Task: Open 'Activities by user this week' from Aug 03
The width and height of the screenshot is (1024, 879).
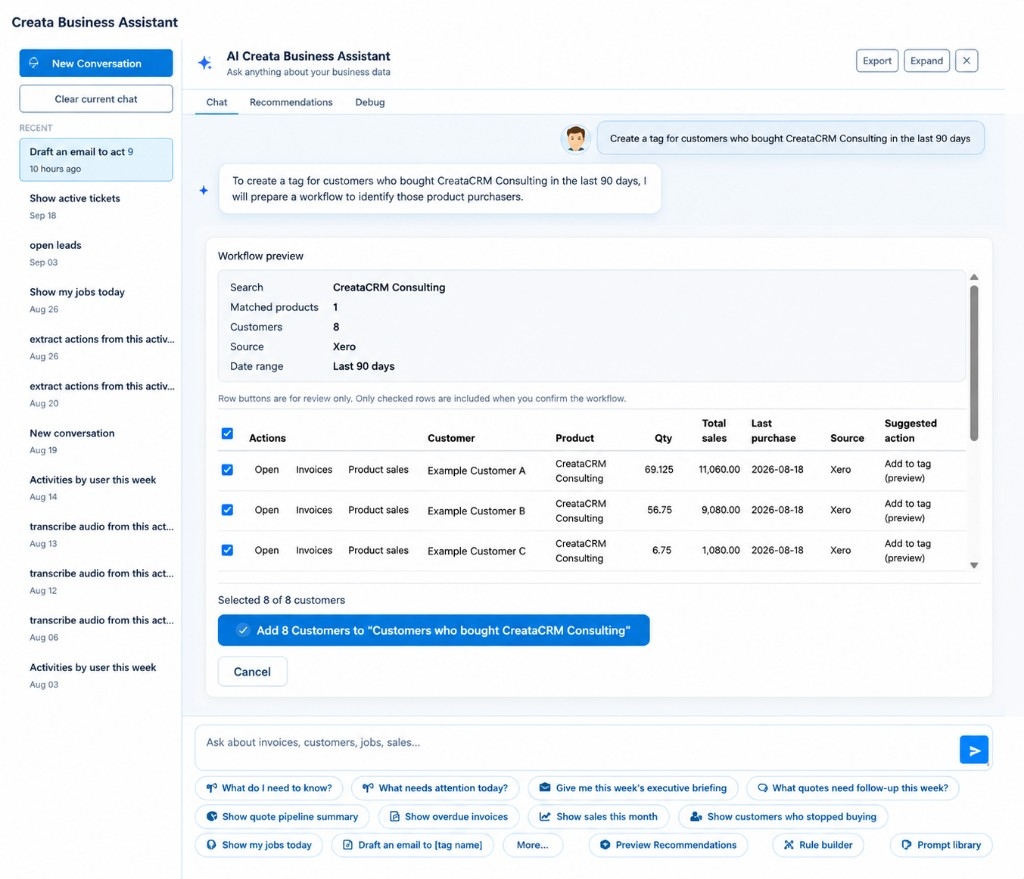Action: 96,676
